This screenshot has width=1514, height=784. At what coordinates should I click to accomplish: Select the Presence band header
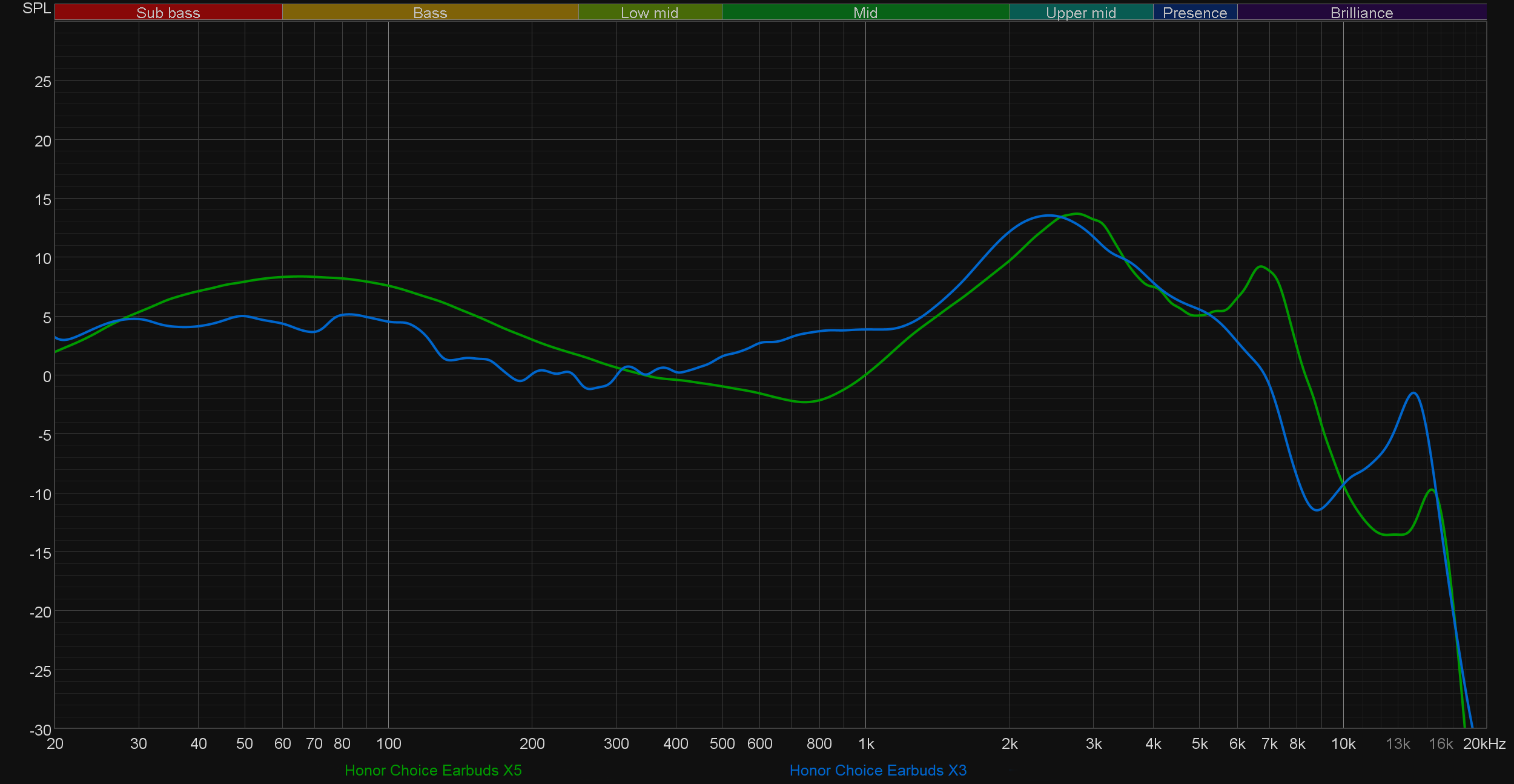point(1194,13)
